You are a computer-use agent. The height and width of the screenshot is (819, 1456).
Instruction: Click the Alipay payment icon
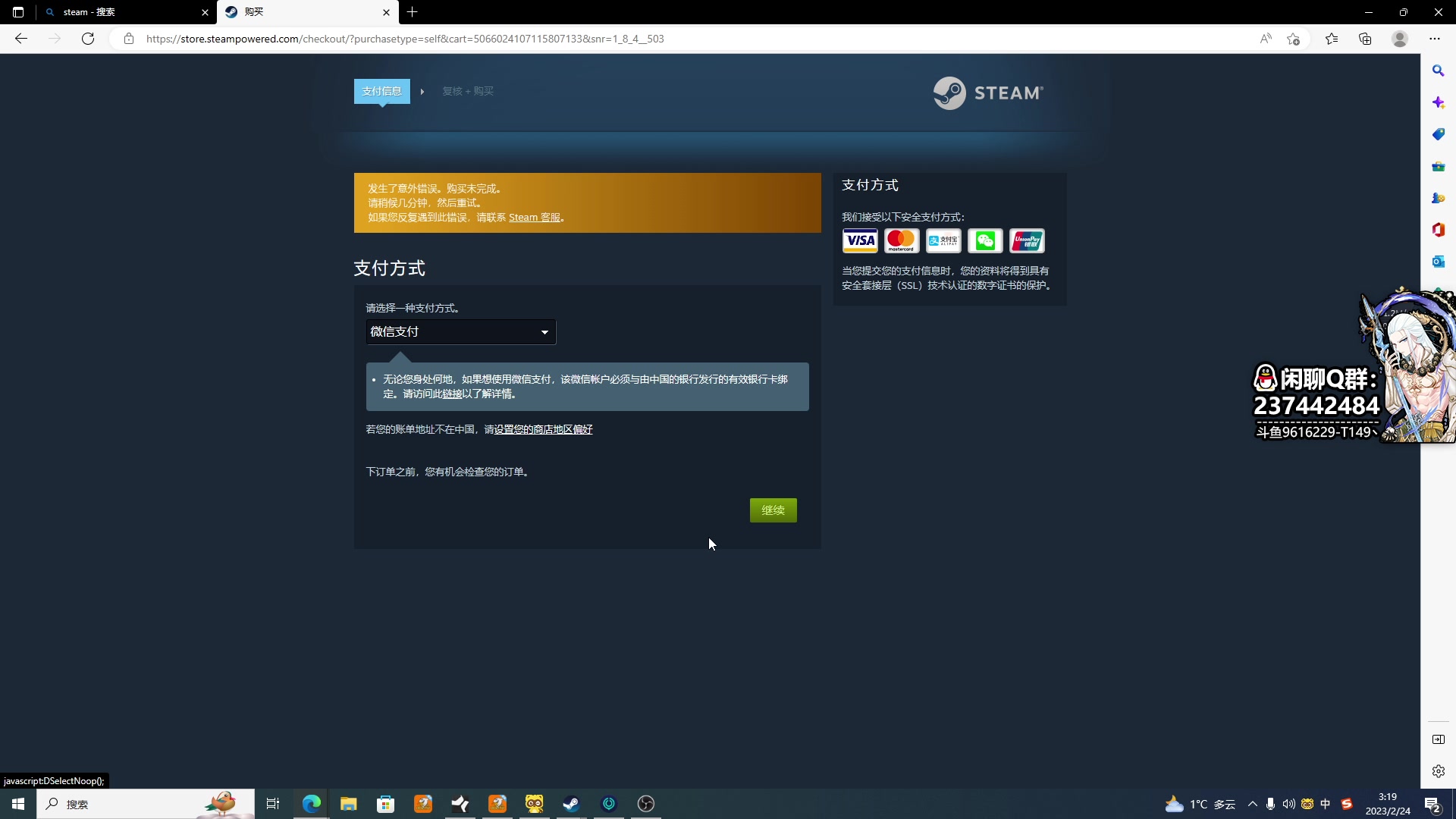(943, 241)
